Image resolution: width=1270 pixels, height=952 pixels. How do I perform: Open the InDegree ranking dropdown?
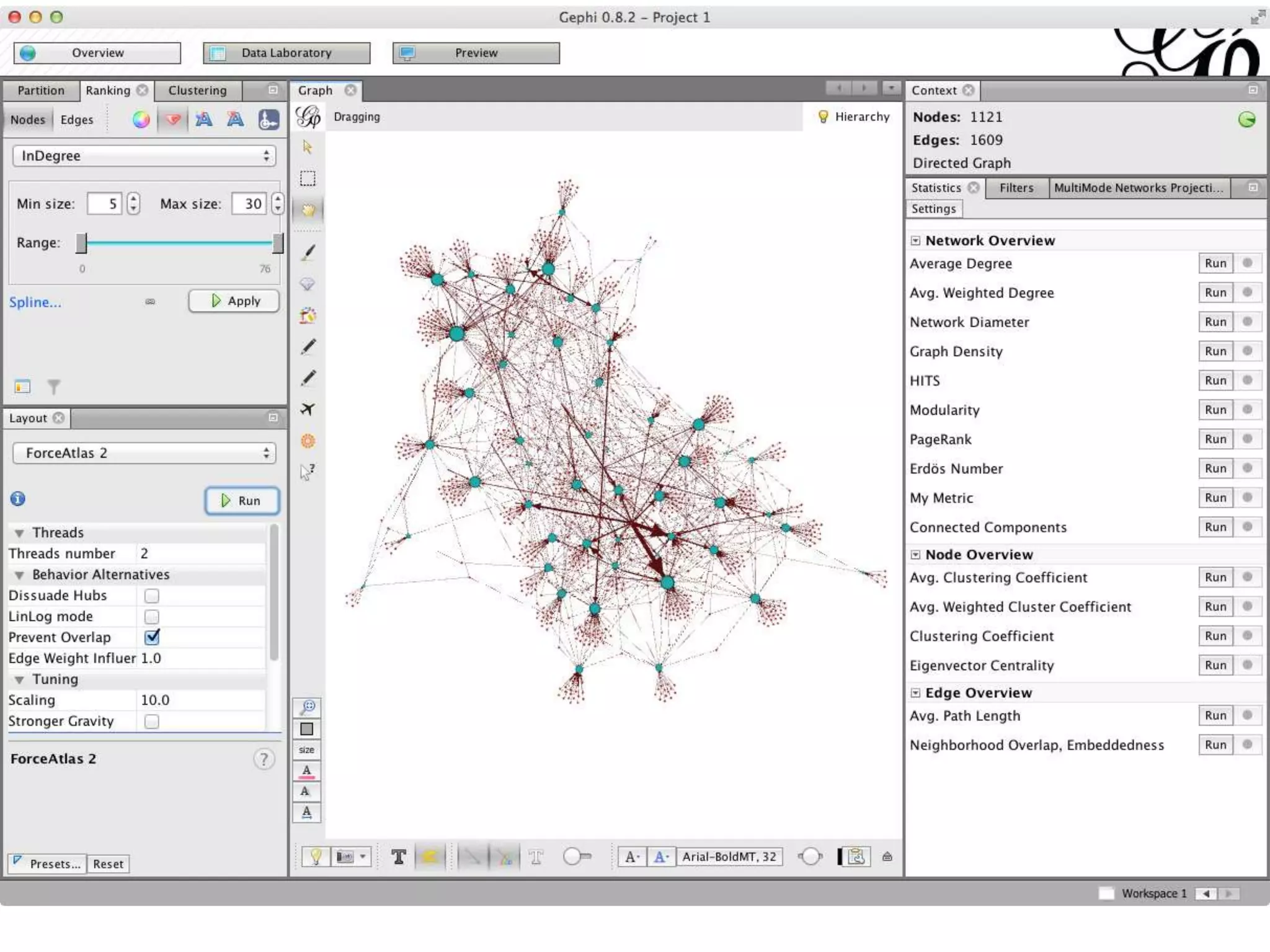coord(144,156)
